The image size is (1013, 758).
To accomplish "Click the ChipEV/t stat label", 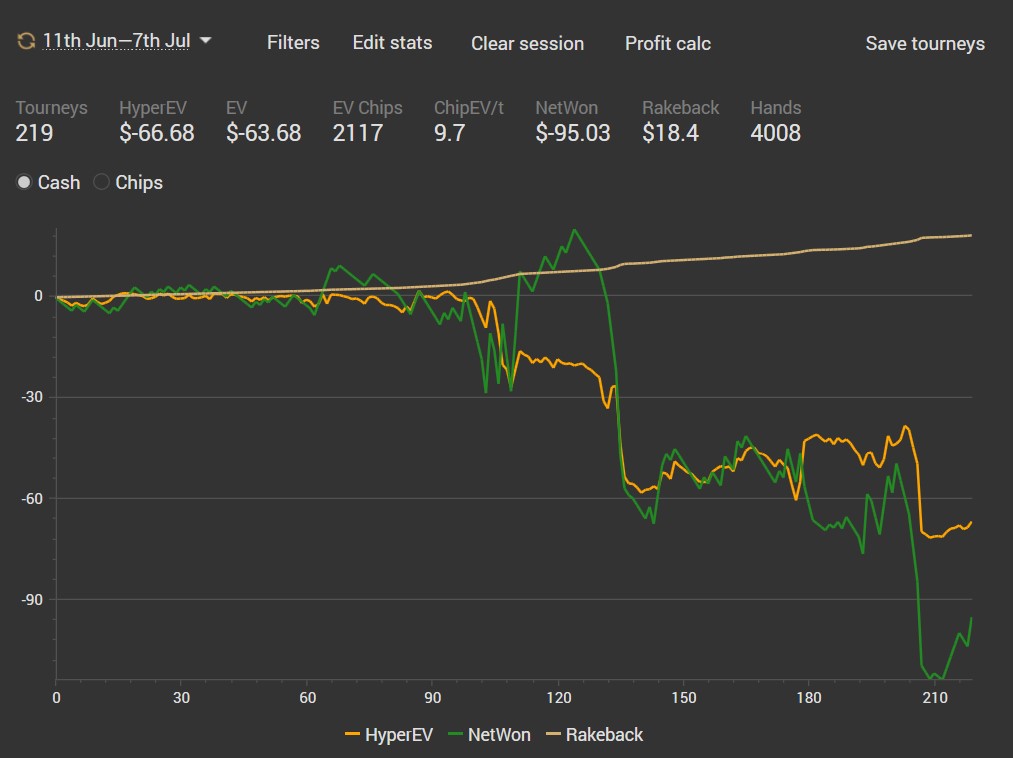I will [x=469, y=107].
